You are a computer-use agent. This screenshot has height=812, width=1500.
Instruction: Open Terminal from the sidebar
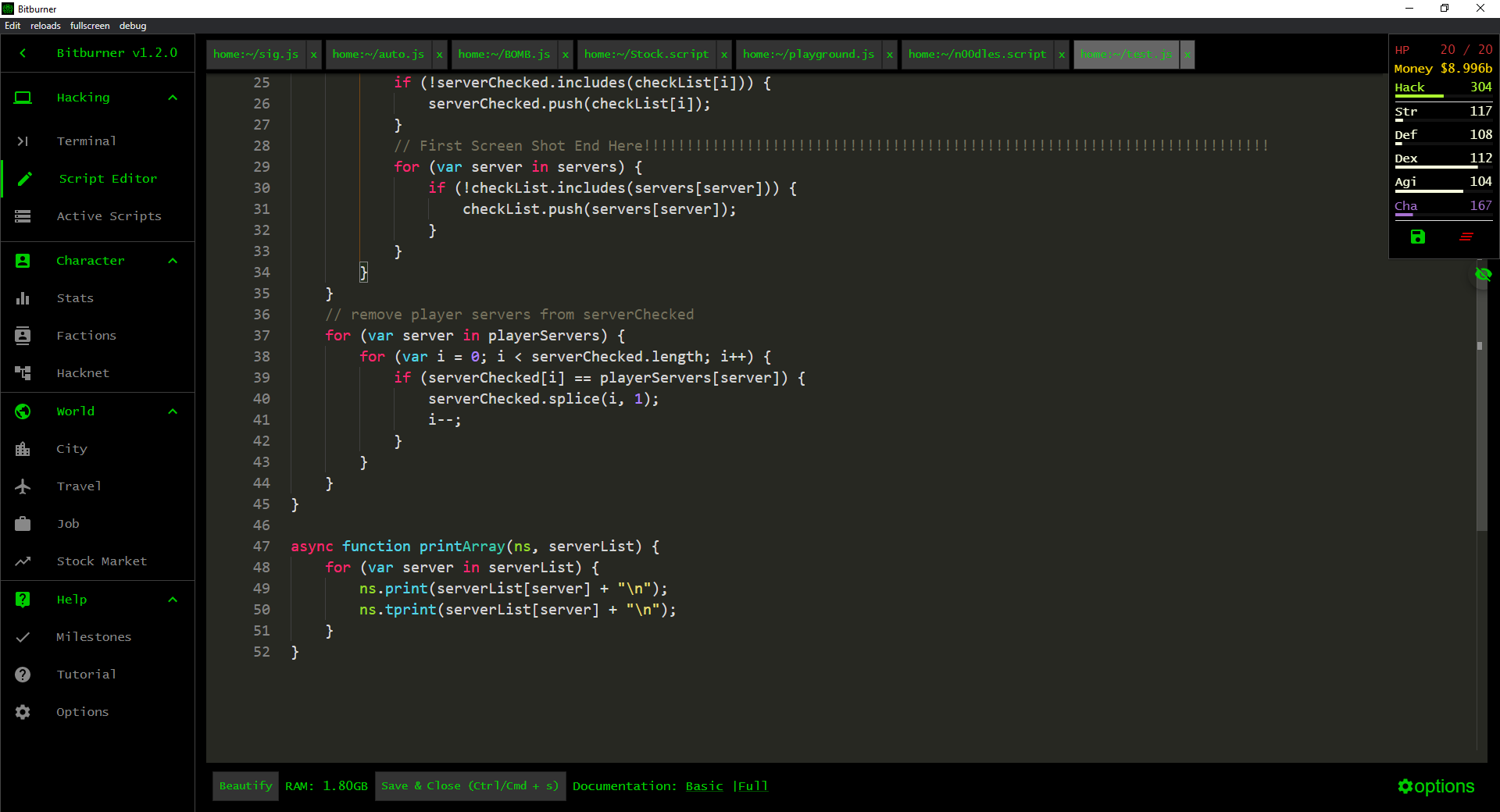tap(86, 141)
